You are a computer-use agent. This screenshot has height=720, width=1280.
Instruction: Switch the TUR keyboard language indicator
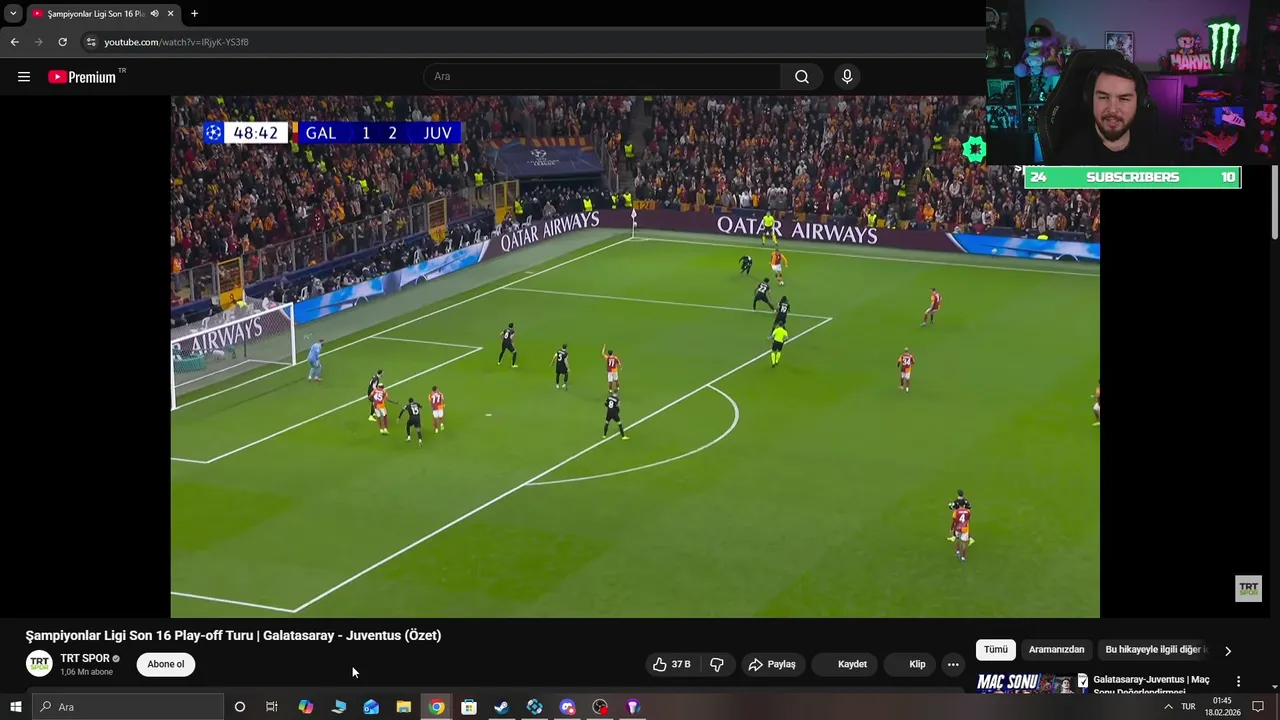point(1188,707)
